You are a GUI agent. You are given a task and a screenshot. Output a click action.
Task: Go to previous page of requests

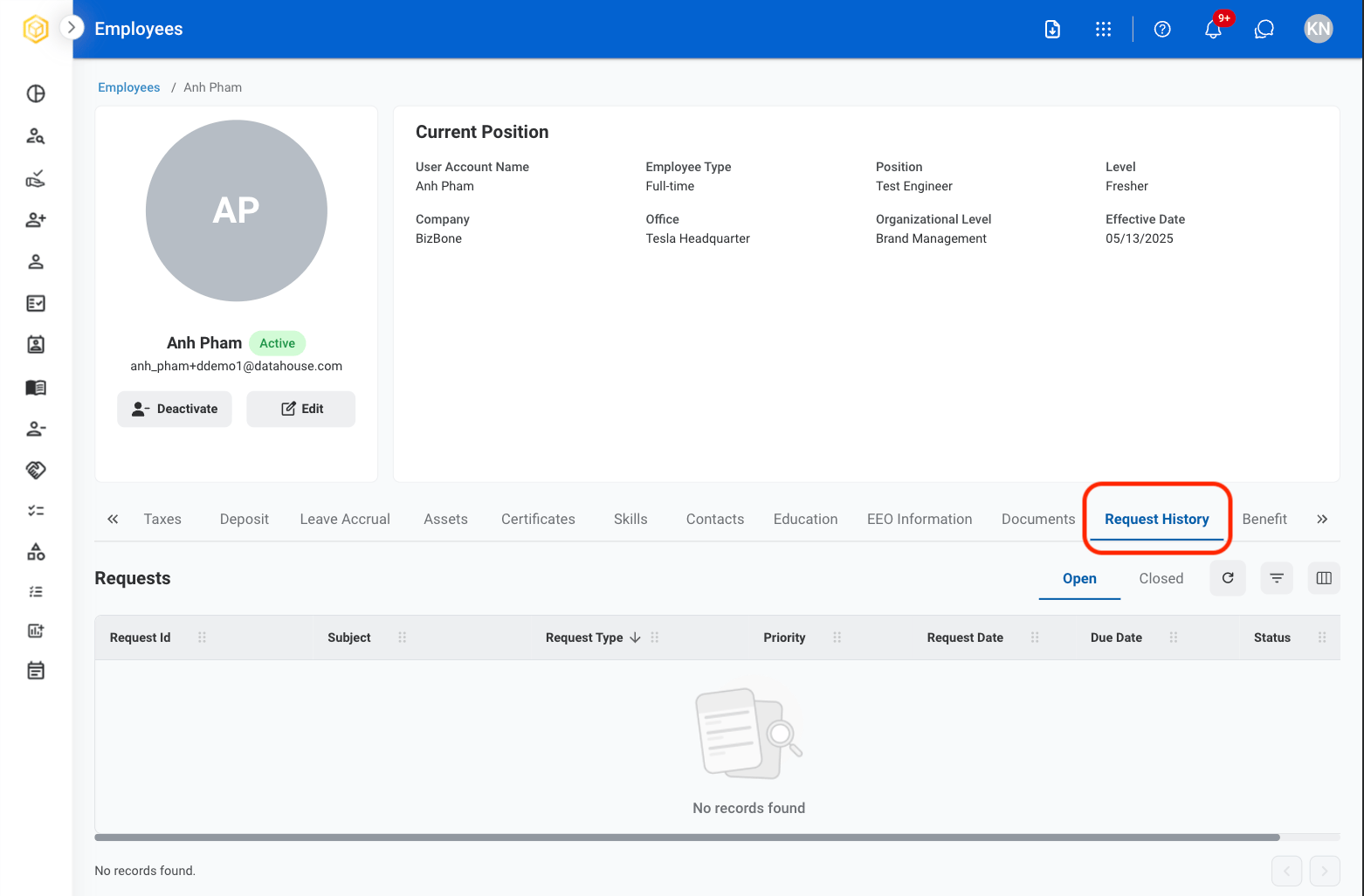[x=1287, y=871]
